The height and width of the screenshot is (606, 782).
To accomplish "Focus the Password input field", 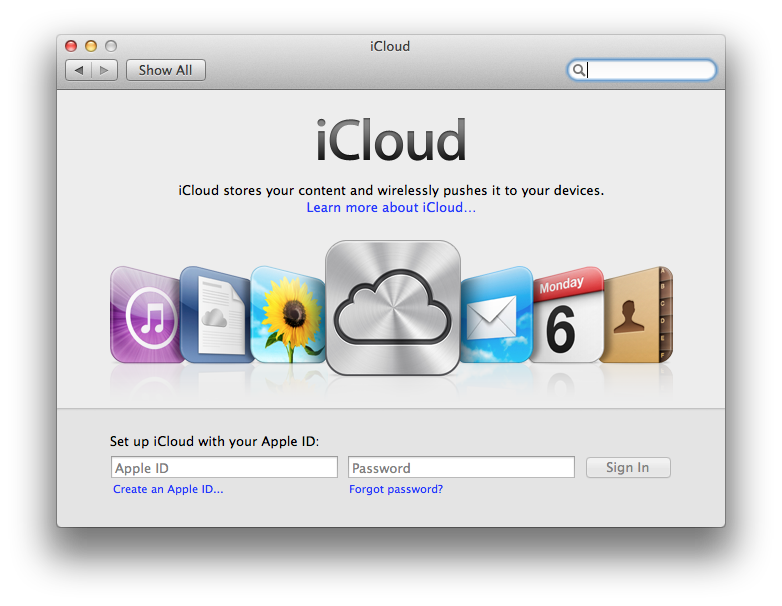I will coord(461,467).
